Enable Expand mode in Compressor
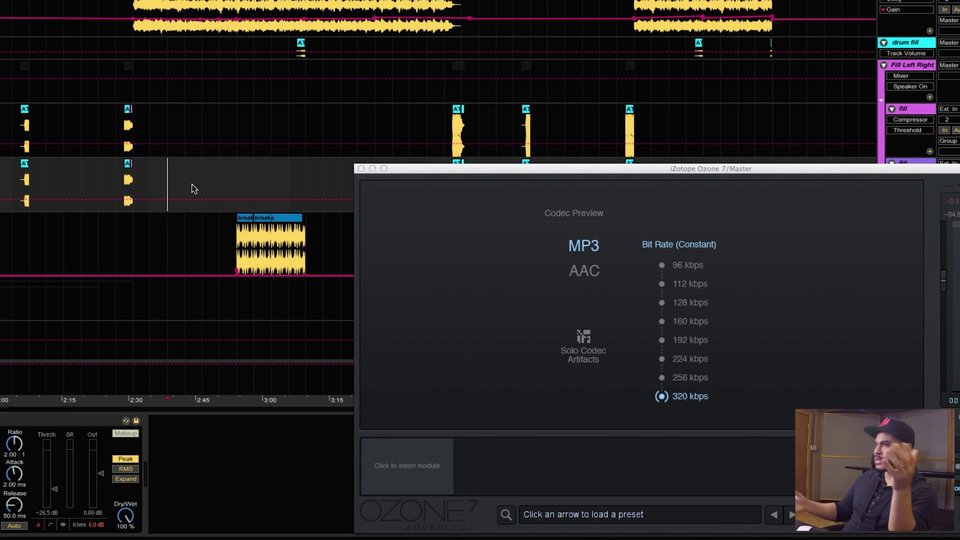 (x=126, y=479)
